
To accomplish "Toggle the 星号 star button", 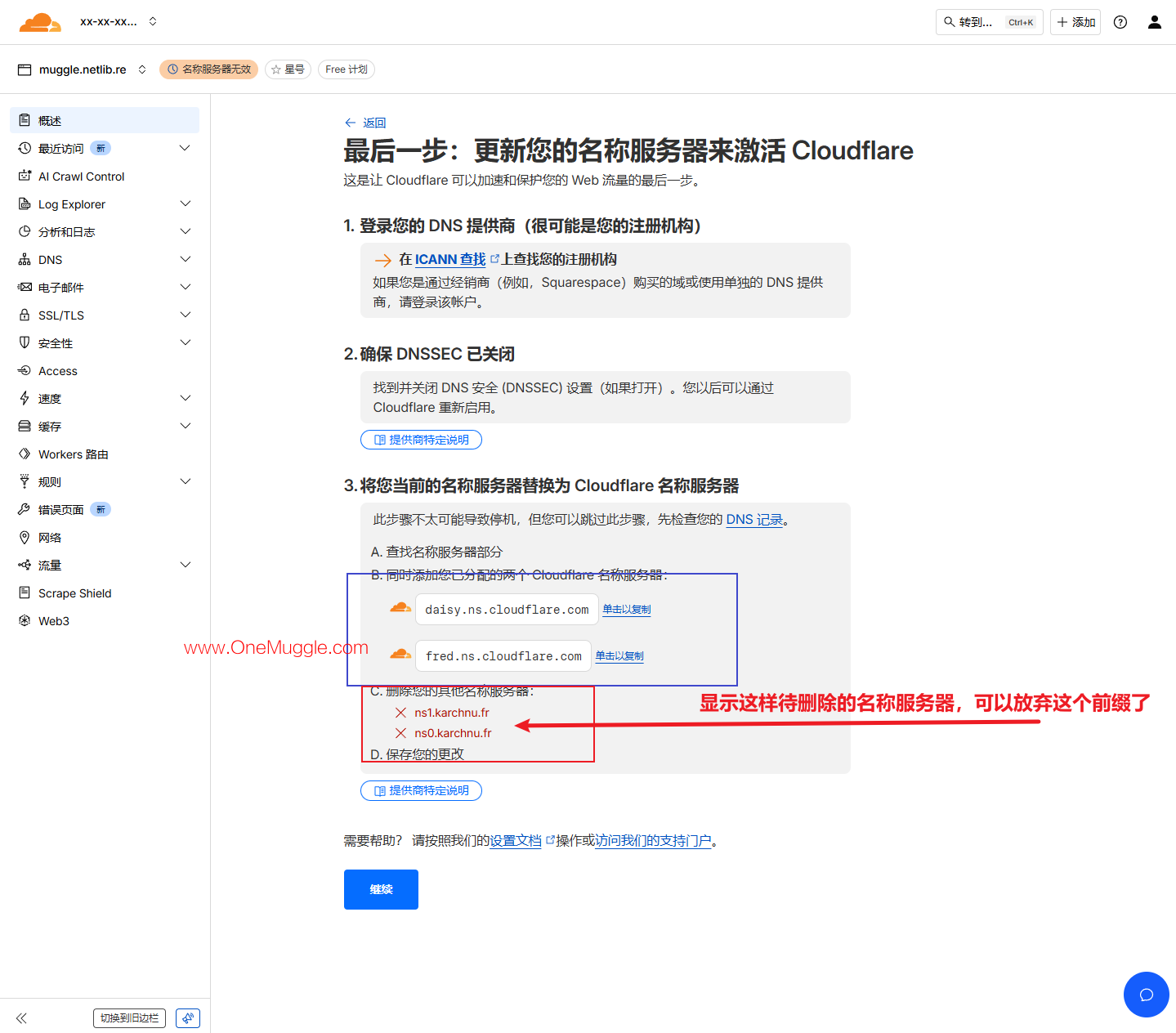I will point(288,69).
